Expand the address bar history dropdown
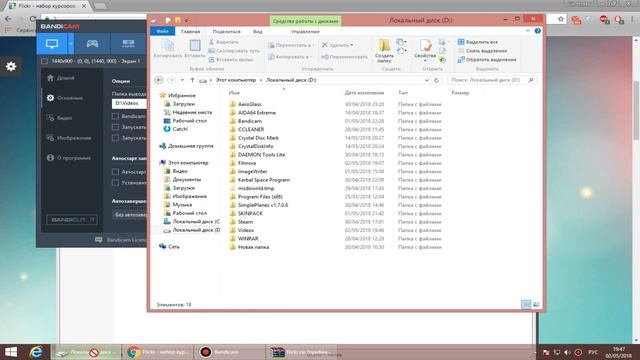This screenshot has width=640, height=360. 427,80
